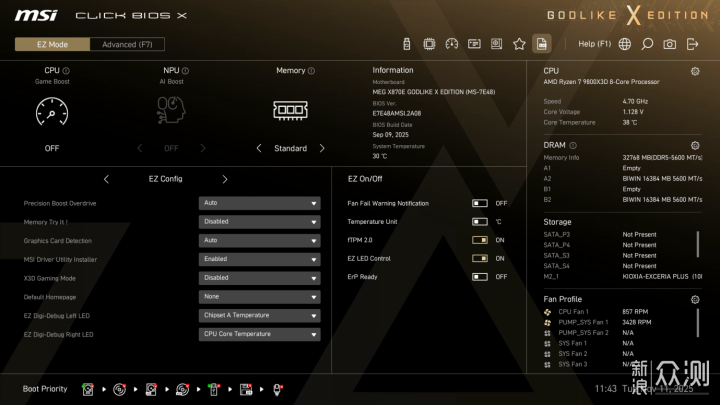Open Help (F1)
This screenshot has width=720, height=405.
[595, 44]
